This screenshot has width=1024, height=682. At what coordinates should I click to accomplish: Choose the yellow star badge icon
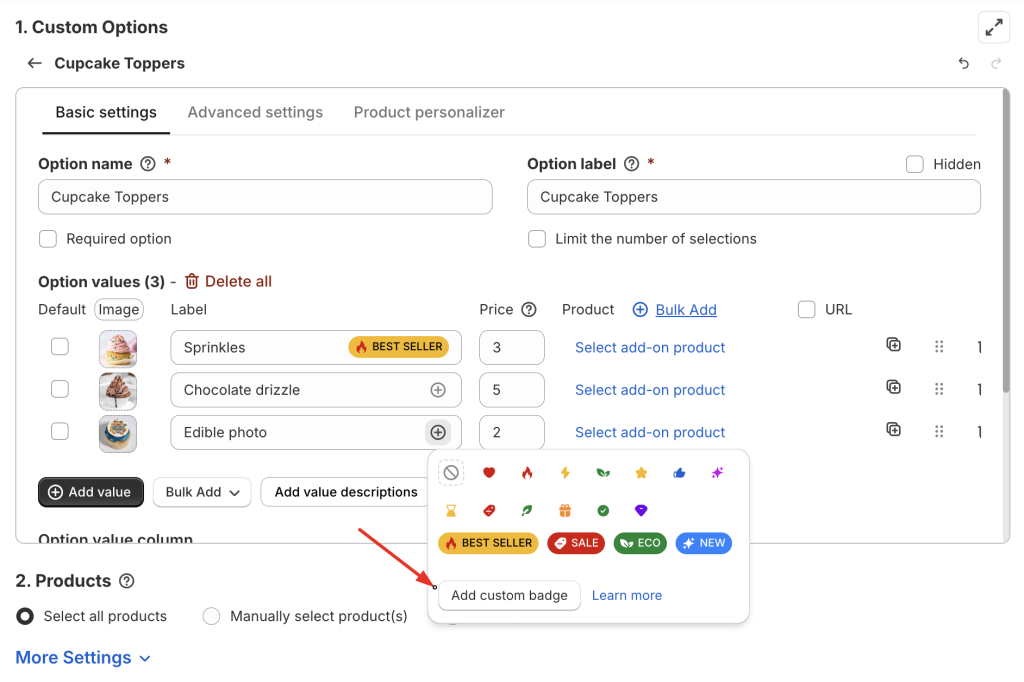[x=641, y=473]
